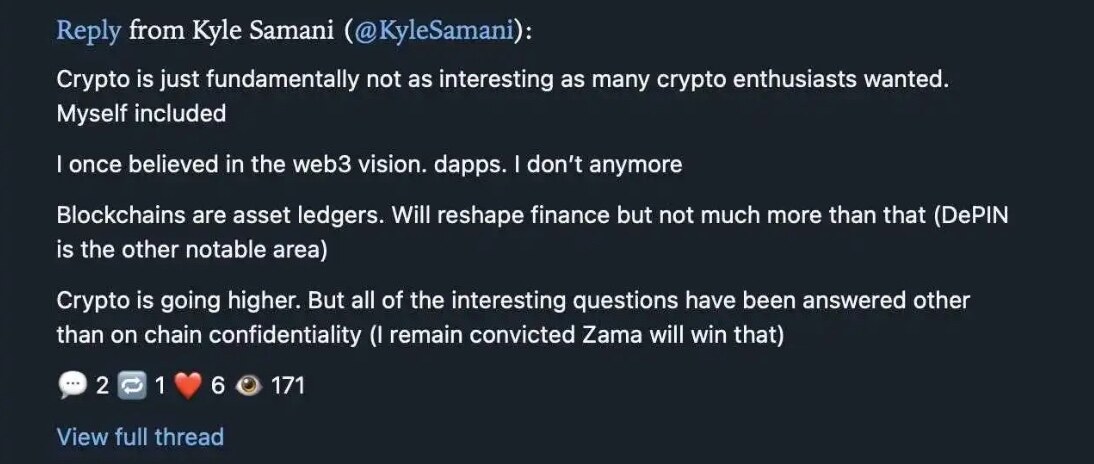
Task: Click the like count number 6
Action: point(218,385)
